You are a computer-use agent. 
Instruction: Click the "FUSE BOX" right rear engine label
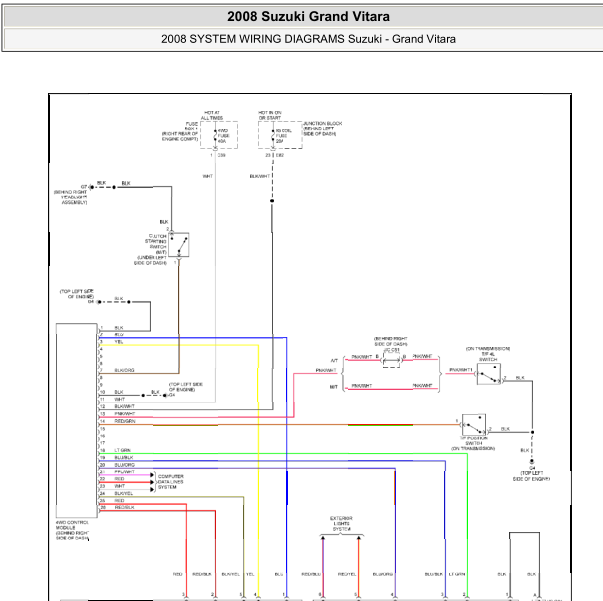coord(180,131)
